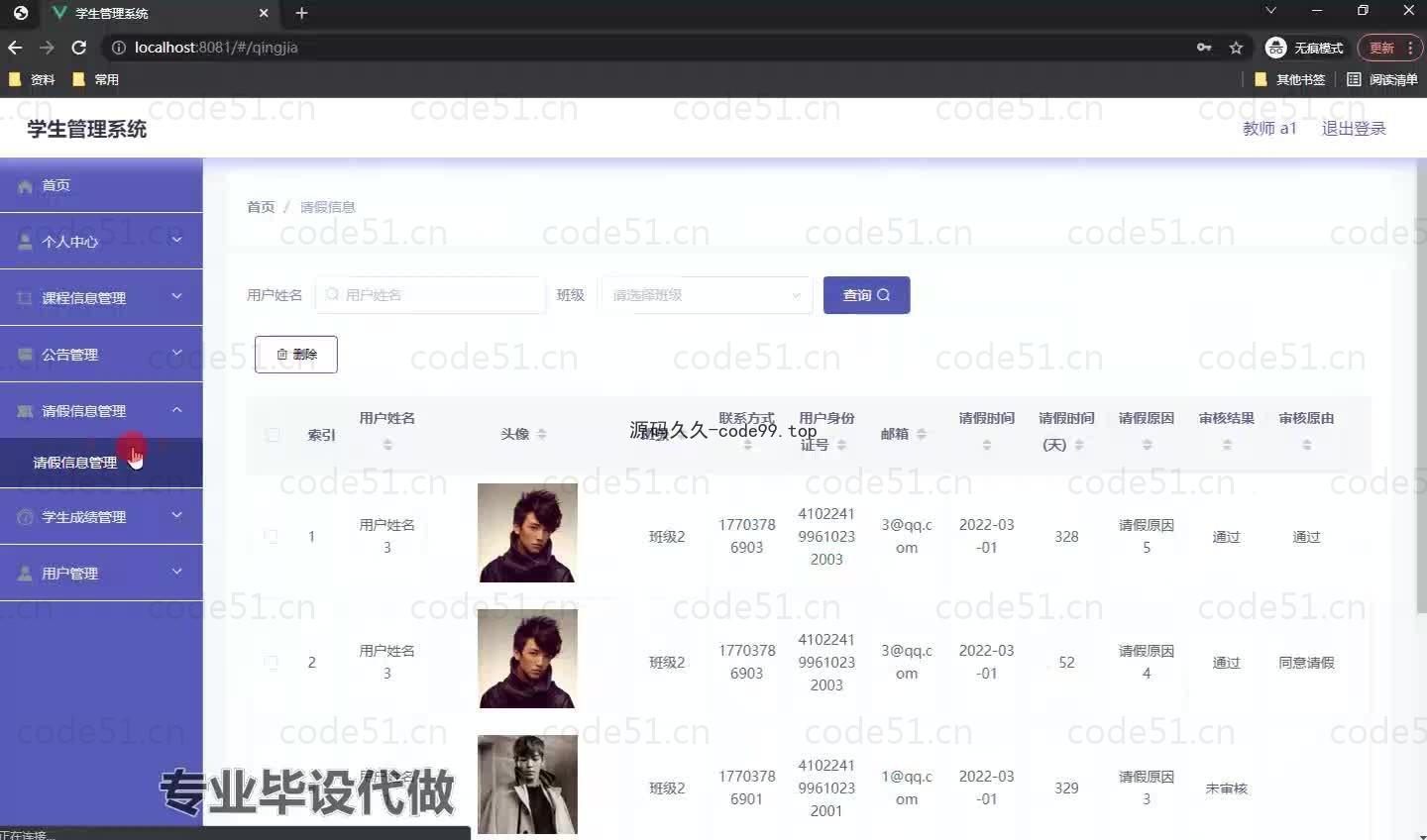Open avatar thumbnail in row 1
This screenshot has width=1427, height=840.
527,533
